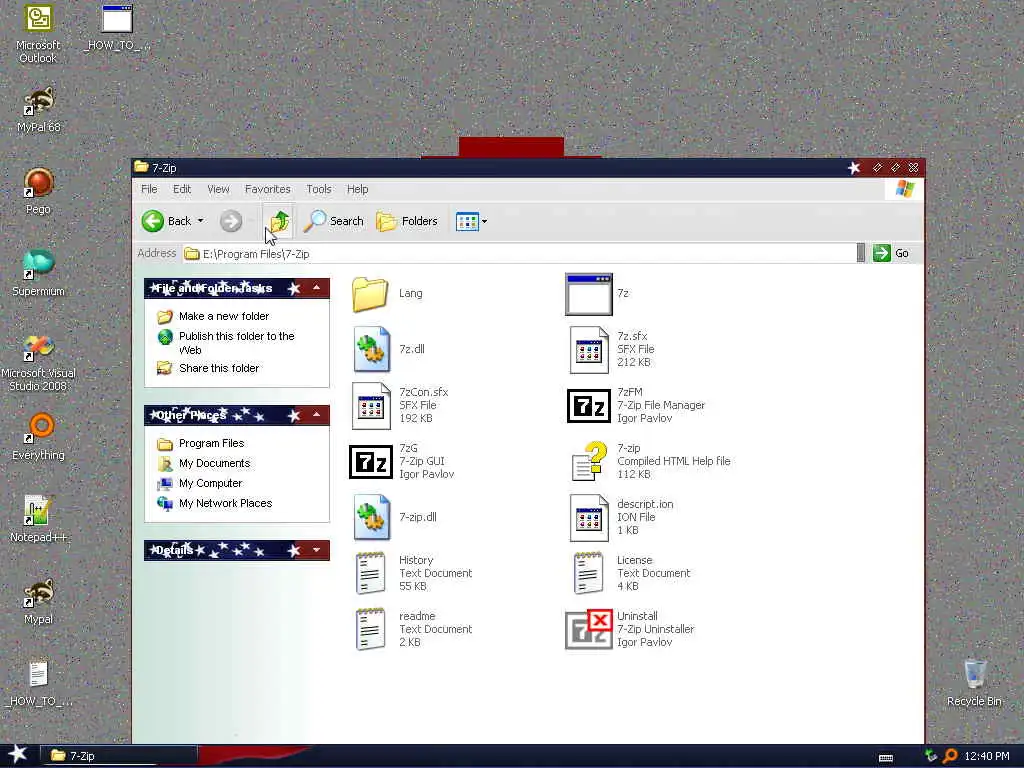Open the Views dropdown arrow
This screenshot has height=768, width=1024.
[x=485, y=221]
